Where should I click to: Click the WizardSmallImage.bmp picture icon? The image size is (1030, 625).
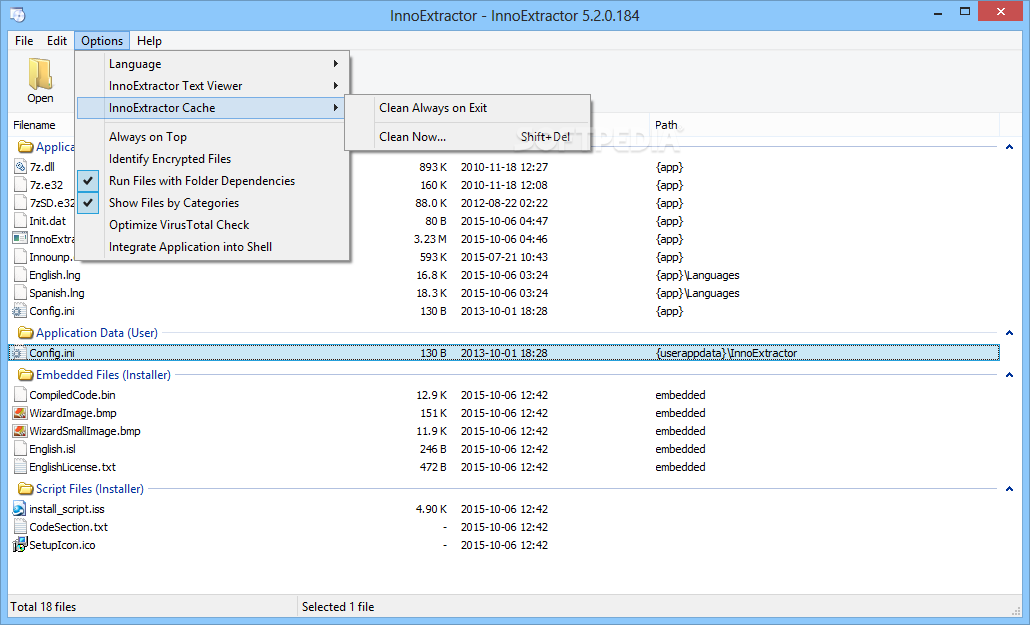pos(20,431)
